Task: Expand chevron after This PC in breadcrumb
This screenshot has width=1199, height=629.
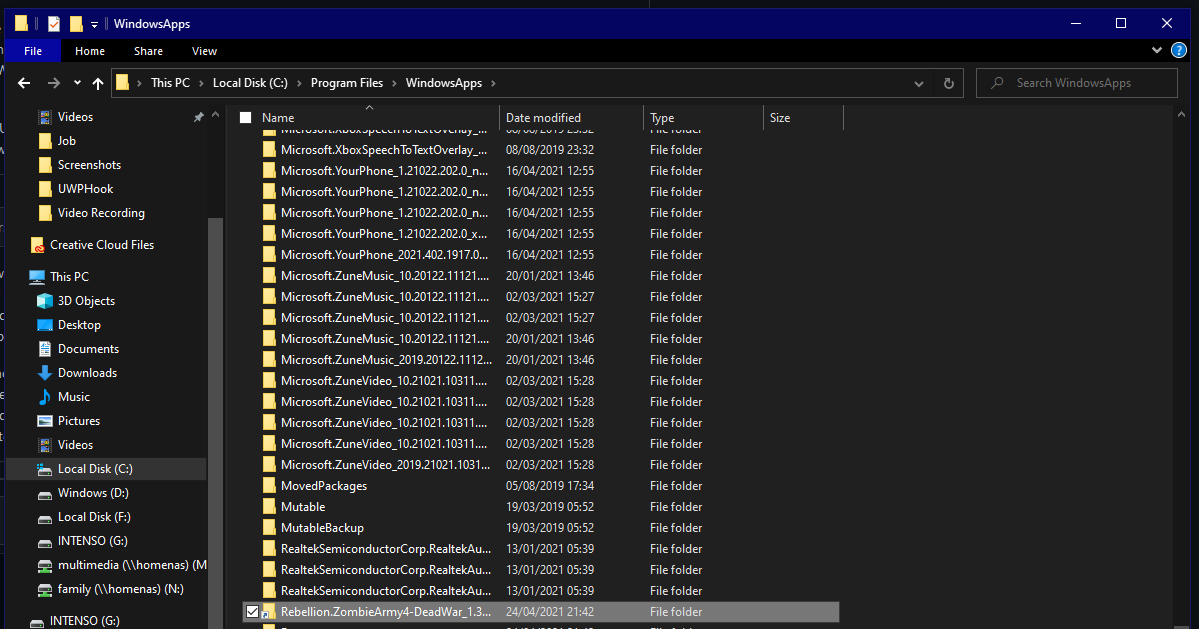Action: click(202, 83)
